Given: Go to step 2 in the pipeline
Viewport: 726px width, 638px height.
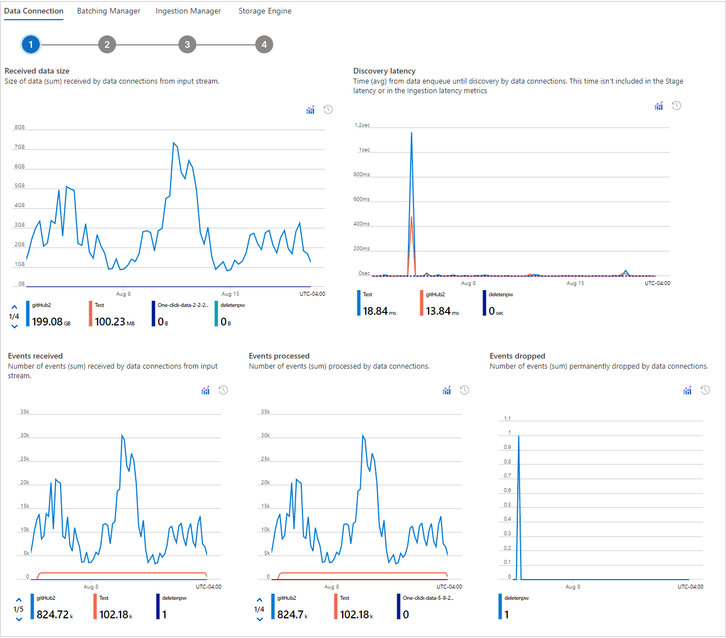Looking at the screenshot, I should click(x=107, y=44).
